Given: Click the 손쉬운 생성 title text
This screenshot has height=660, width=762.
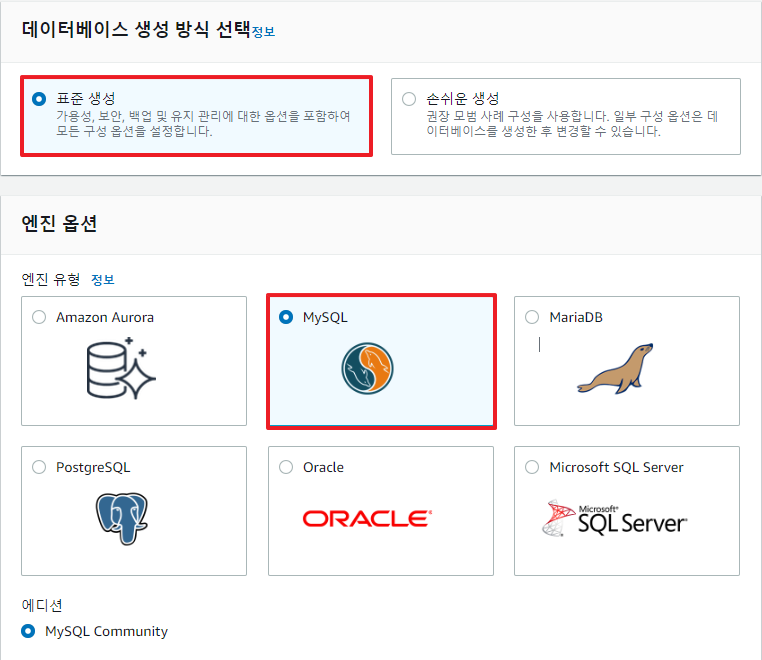Looking at the screenshot, I should tap(463, 99).
